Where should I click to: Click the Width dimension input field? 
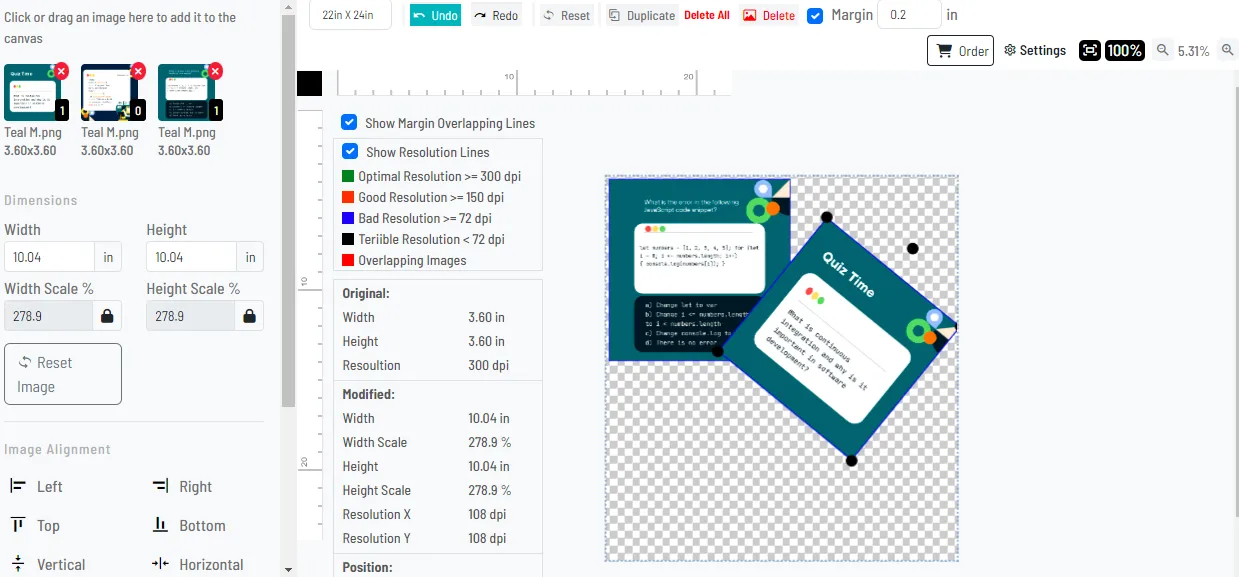tap(50, 257)
